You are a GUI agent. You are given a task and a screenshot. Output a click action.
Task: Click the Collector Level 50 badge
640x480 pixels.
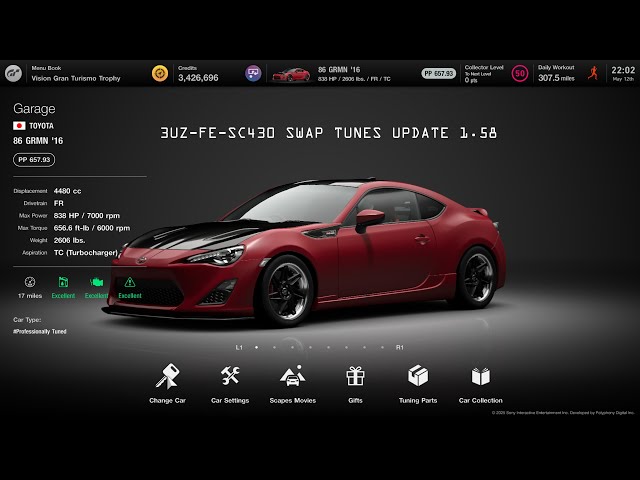[520, 73]
